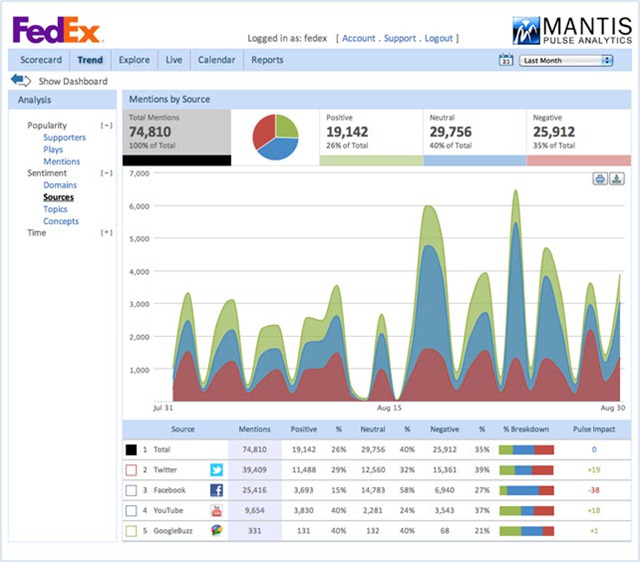640x562 pixels.
Task: Click the Mantis Pulse Analytics logo
Action: coord(572,30)
